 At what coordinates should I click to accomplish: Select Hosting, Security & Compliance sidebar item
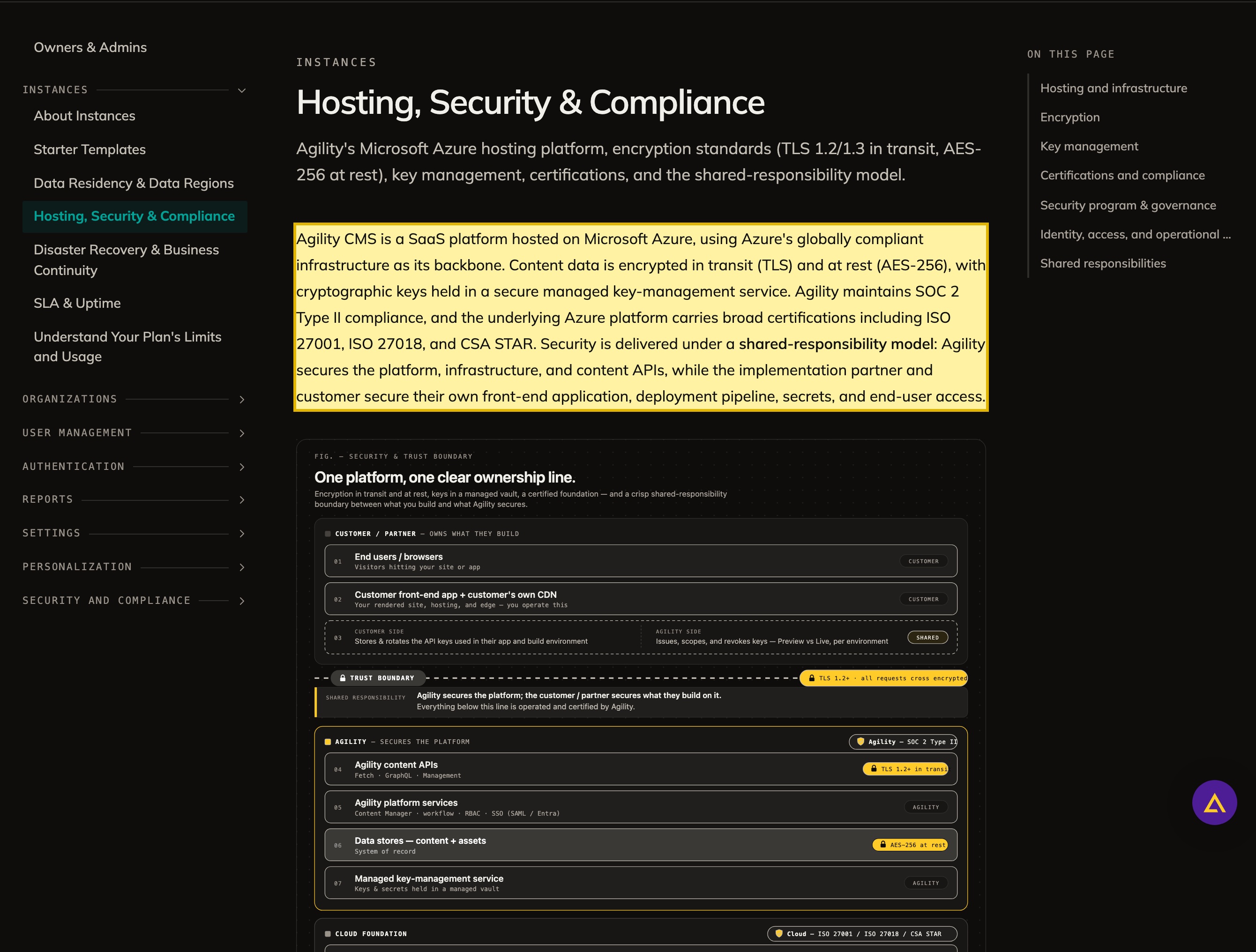[x=134, y=216]
